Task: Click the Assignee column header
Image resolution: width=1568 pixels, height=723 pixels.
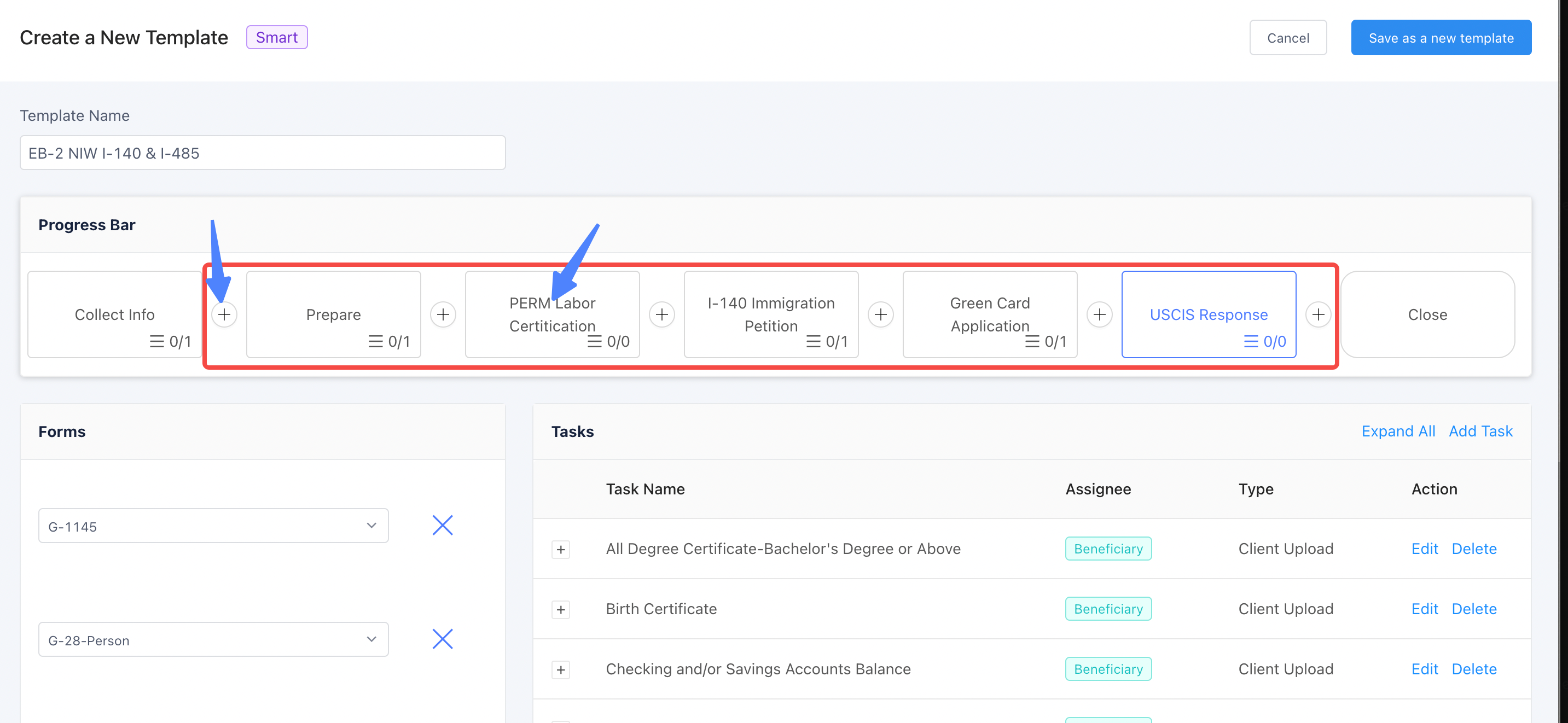Action: 1098,489
